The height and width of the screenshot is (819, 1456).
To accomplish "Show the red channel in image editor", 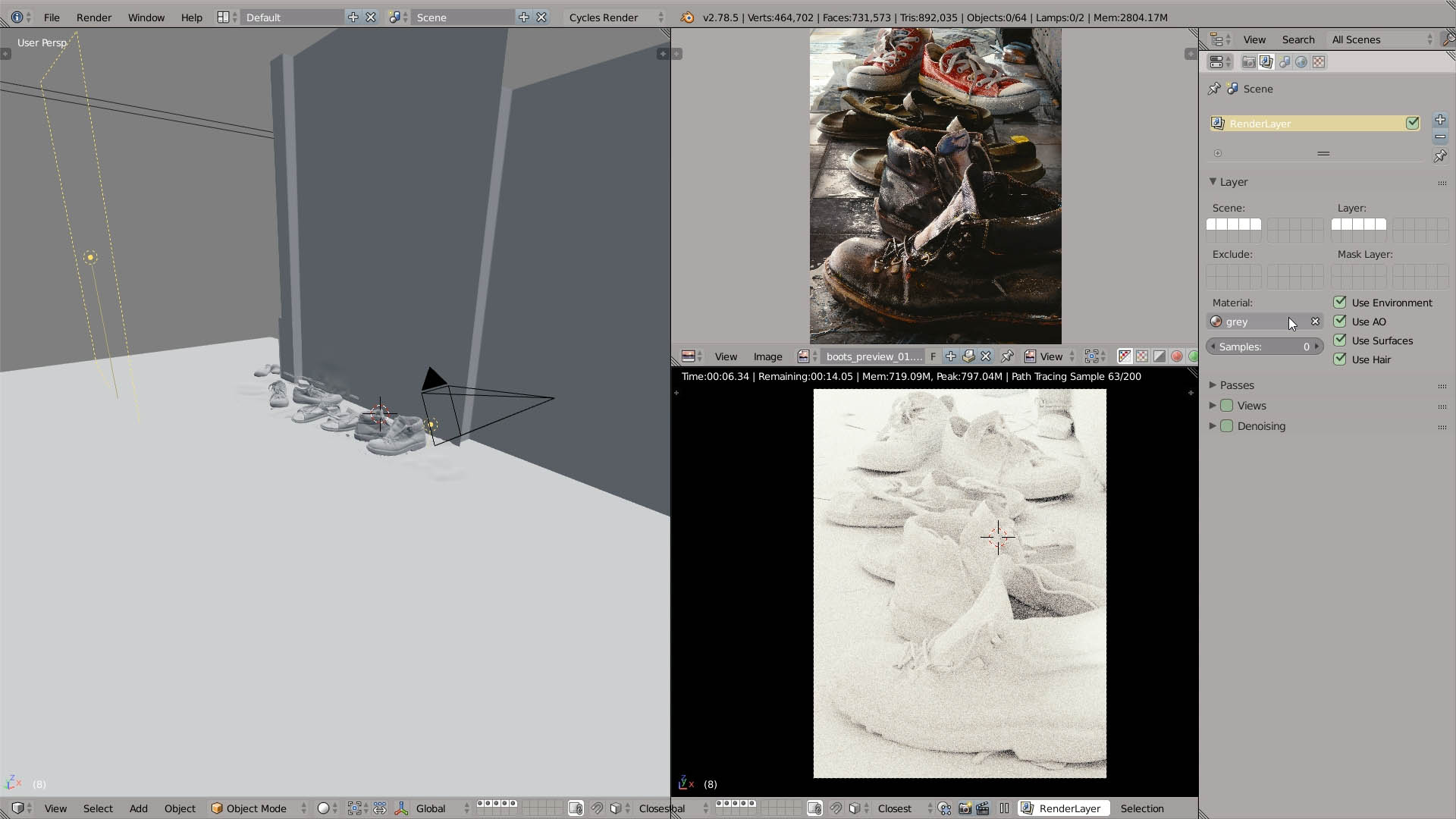I will tap(1177, 356).
